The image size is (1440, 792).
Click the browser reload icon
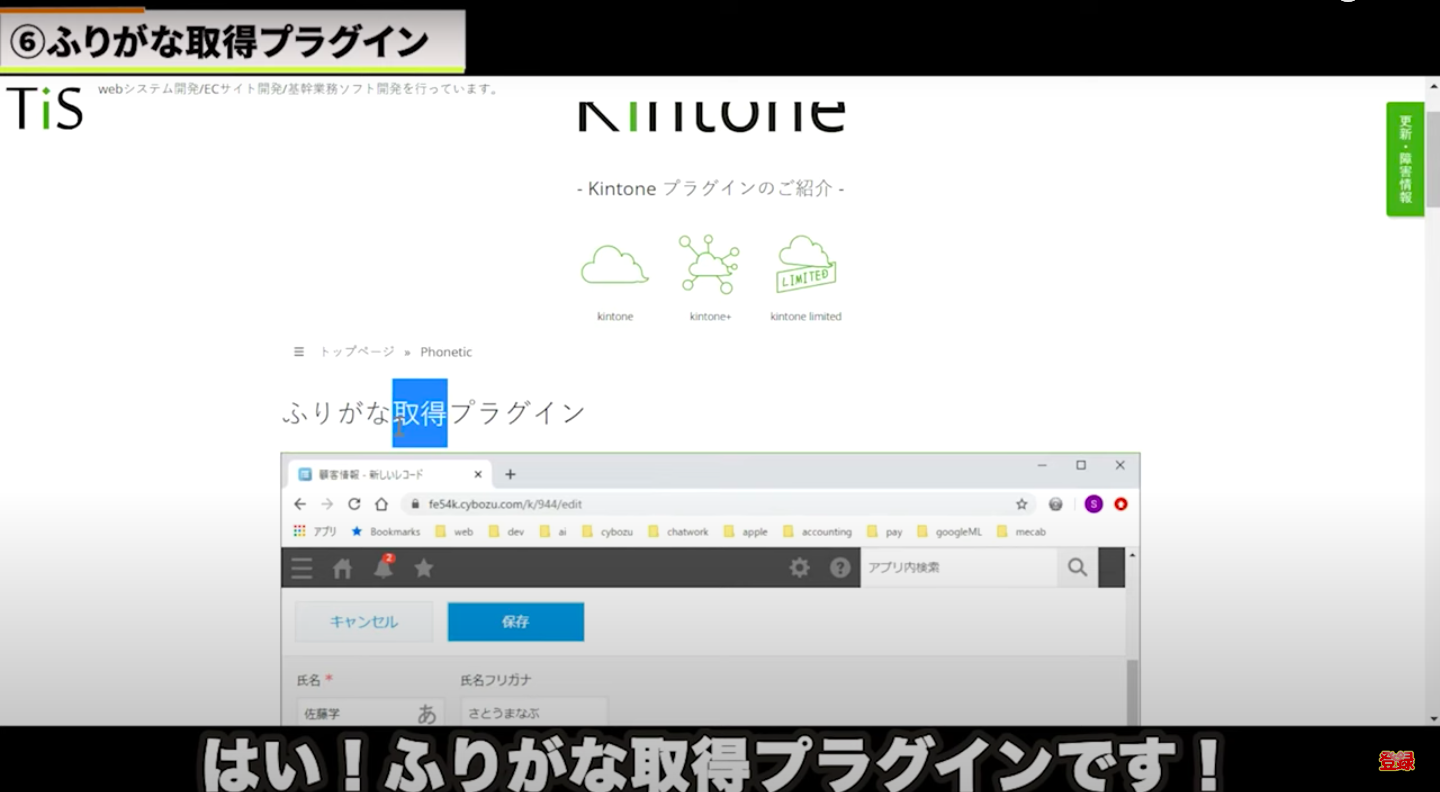(354, 504)
